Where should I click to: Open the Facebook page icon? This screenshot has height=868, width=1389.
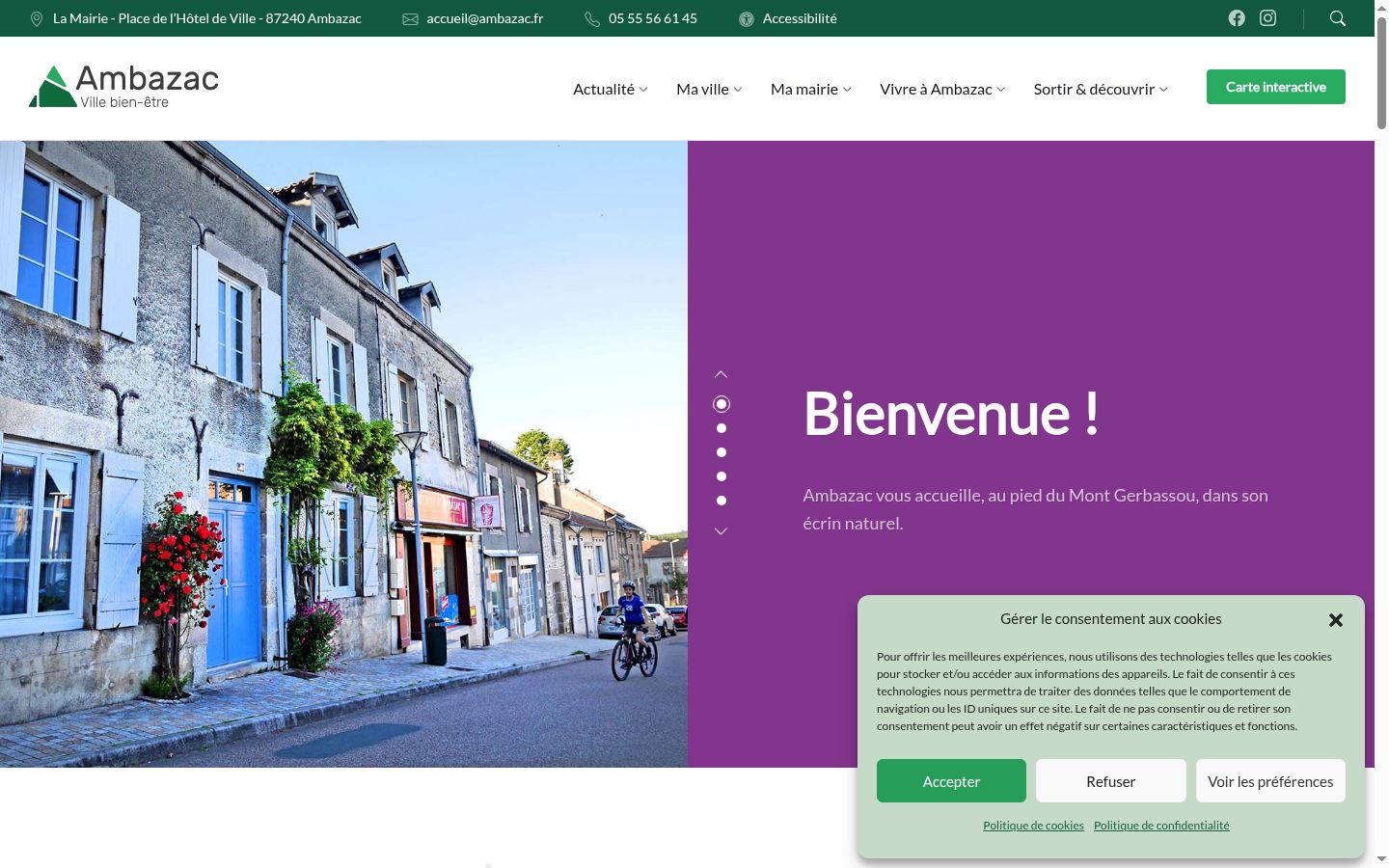(1237, 18)
